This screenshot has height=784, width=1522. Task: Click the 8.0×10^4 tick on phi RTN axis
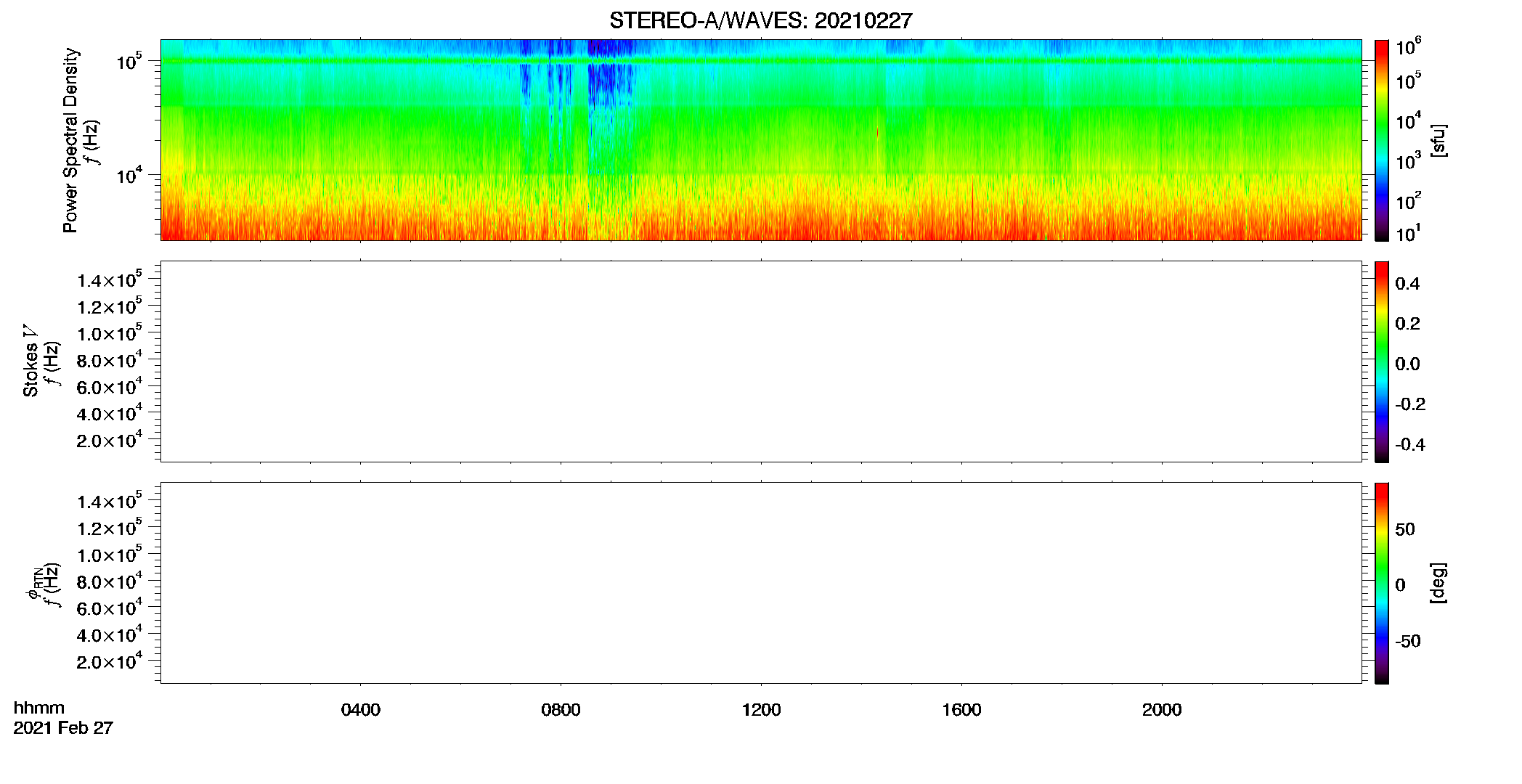(x=110, y=581)
